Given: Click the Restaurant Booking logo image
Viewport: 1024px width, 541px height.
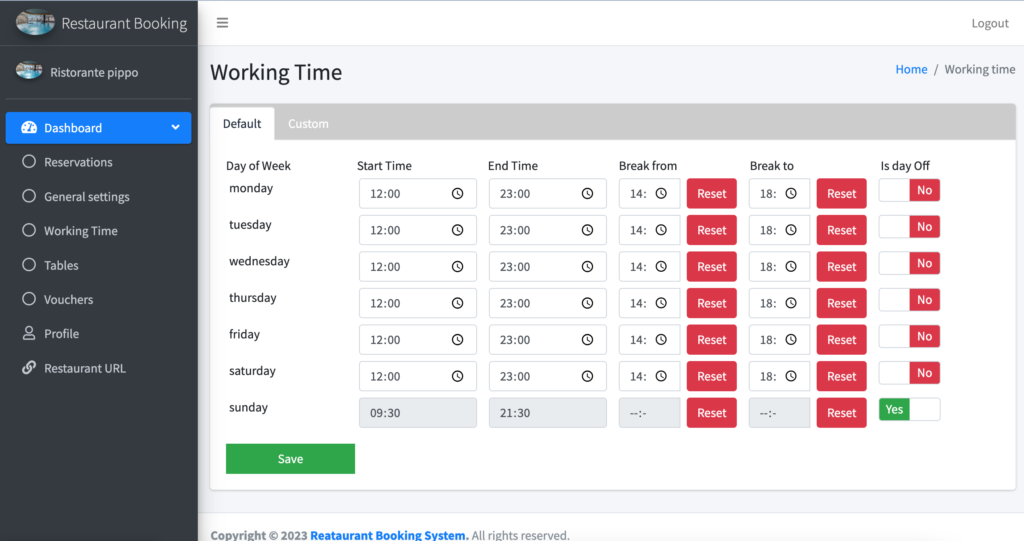Looking at the screenshot, I should (x=35, y=23).
